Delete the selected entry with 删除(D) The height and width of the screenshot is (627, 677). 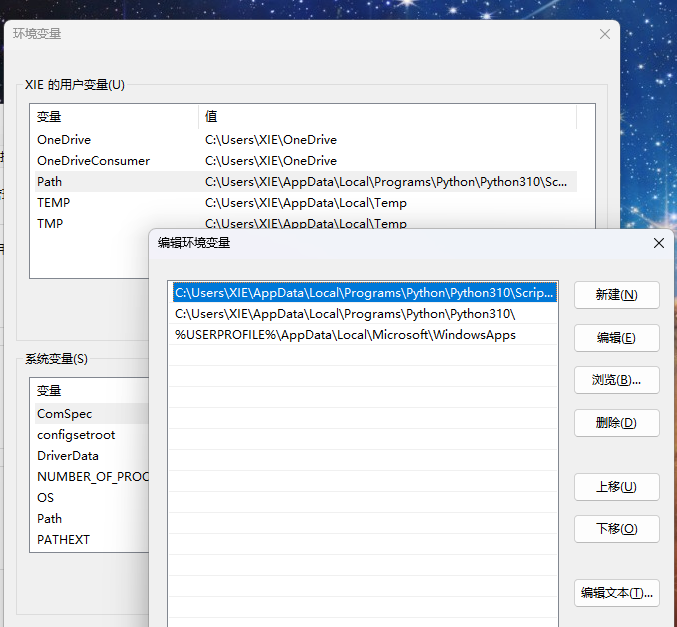tap(617, 423)
